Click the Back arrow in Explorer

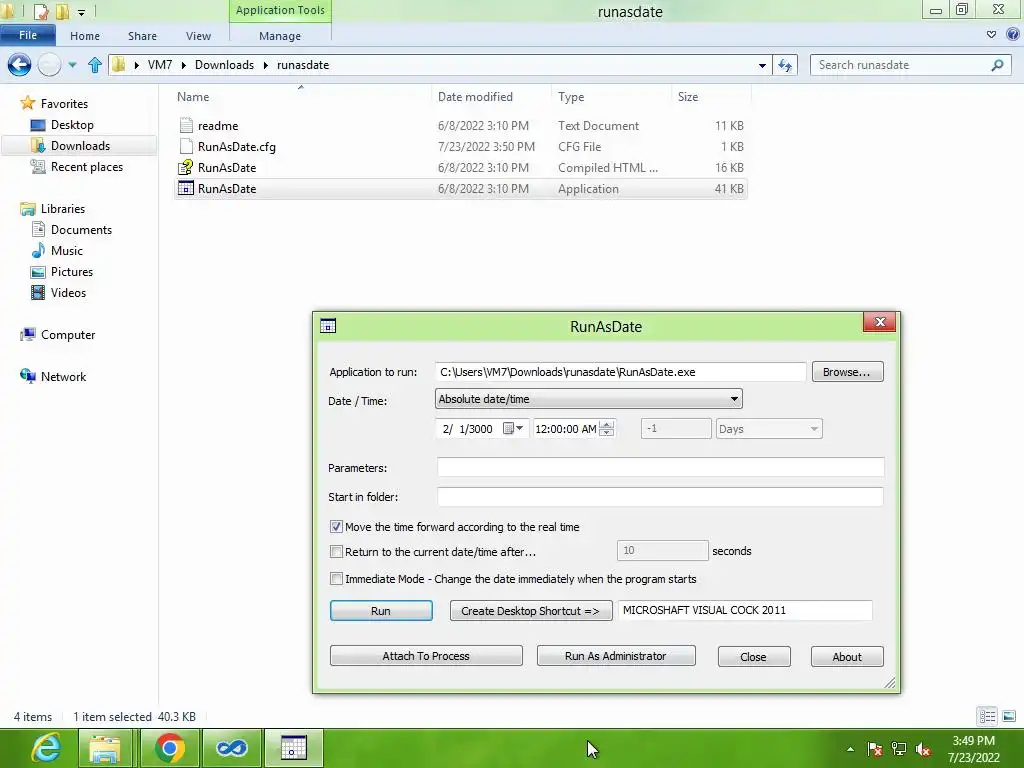(x=20, y=65)
